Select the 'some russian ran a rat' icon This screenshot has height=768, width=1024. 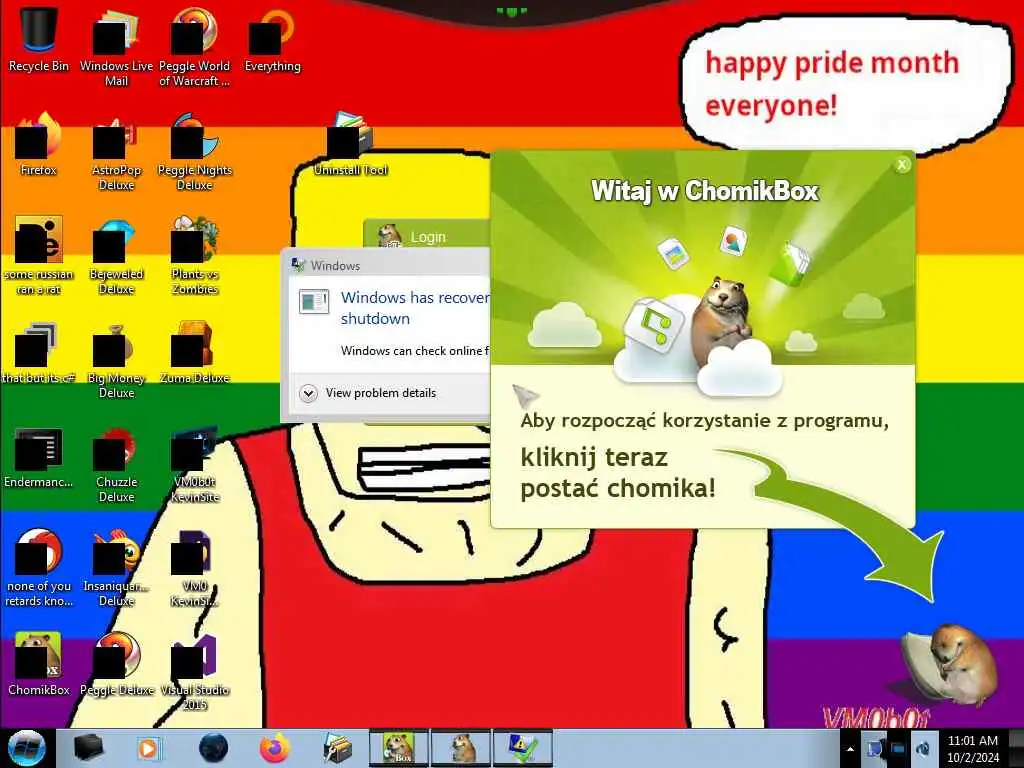click(x=39, y=255)
